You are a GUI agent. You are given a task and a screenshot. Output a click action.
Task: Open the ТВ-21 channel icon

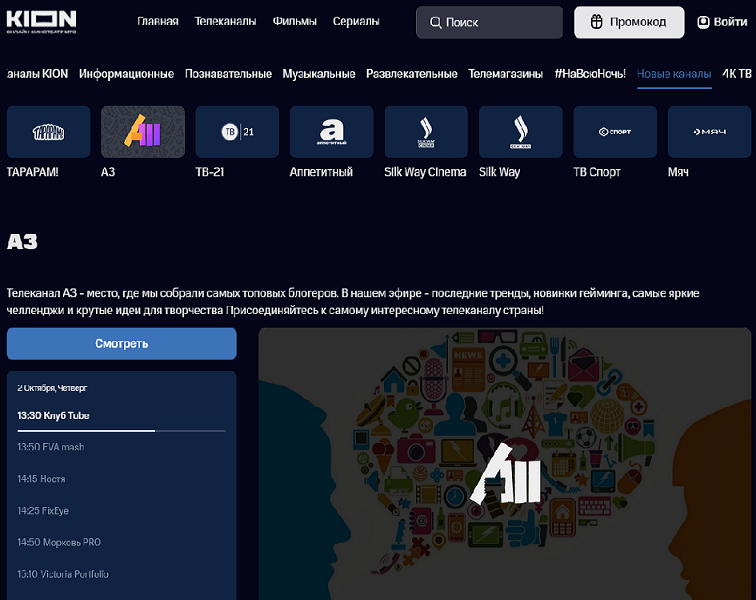(x=237, y=132)
